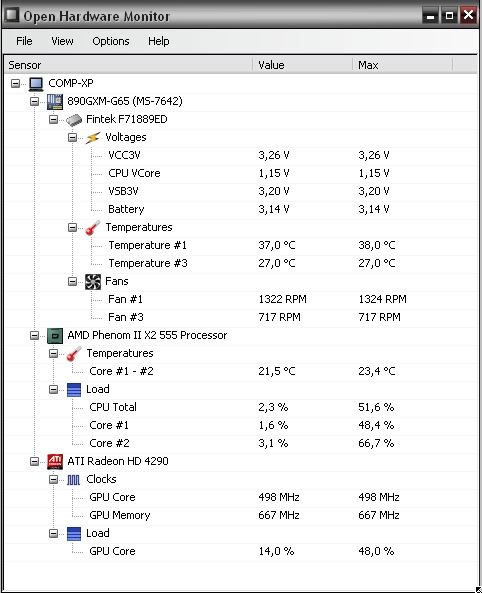Click the Fans icon
Screen dimensions: 482x593
93,282
